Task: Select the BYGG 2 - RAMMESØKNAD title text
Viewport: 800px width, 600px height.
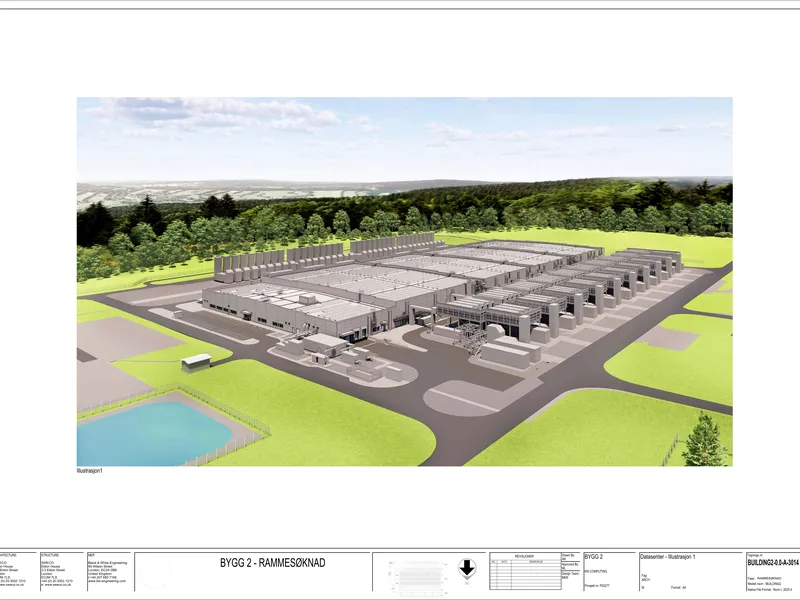Action: (272, 563)
